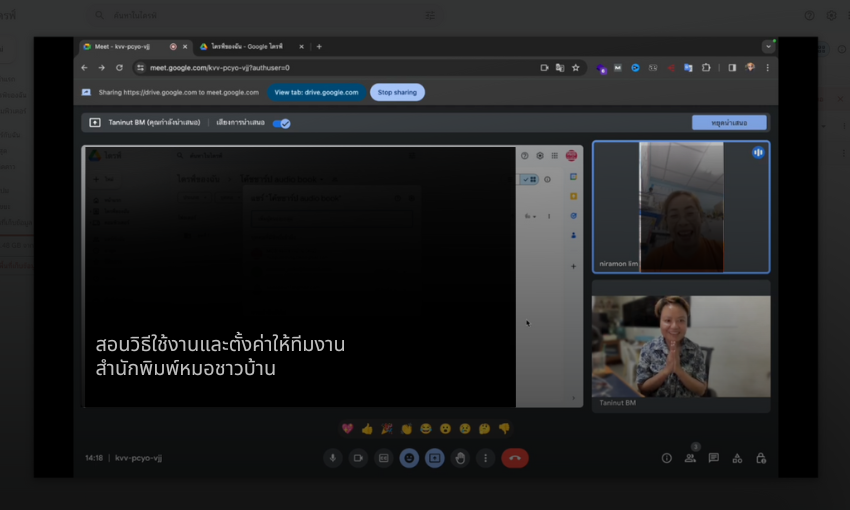Click the address bar URL
Screen dimensions: 850x510
click(220, 68)
